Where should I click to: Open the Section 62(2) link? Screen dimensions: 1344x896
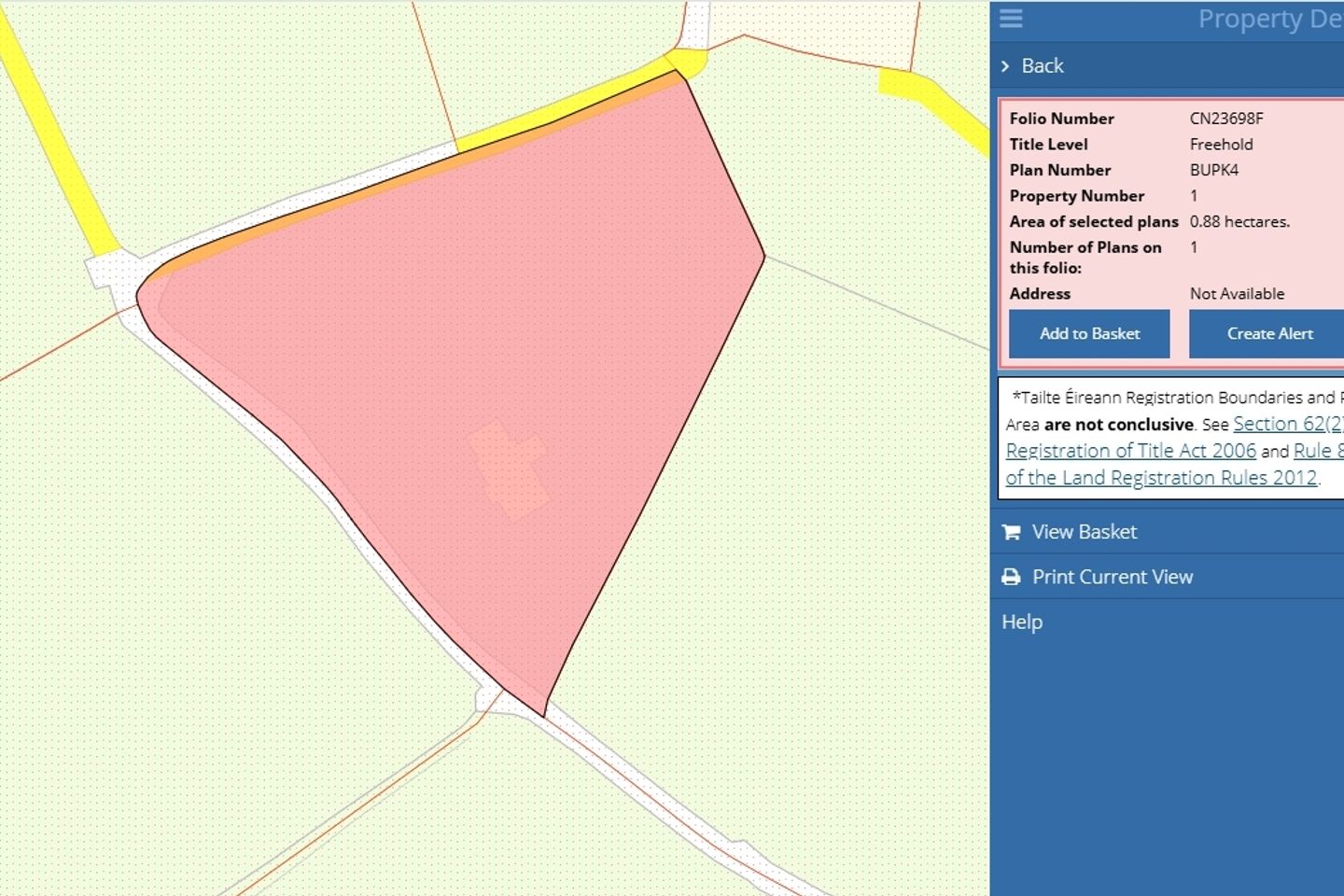(1288, 424)
